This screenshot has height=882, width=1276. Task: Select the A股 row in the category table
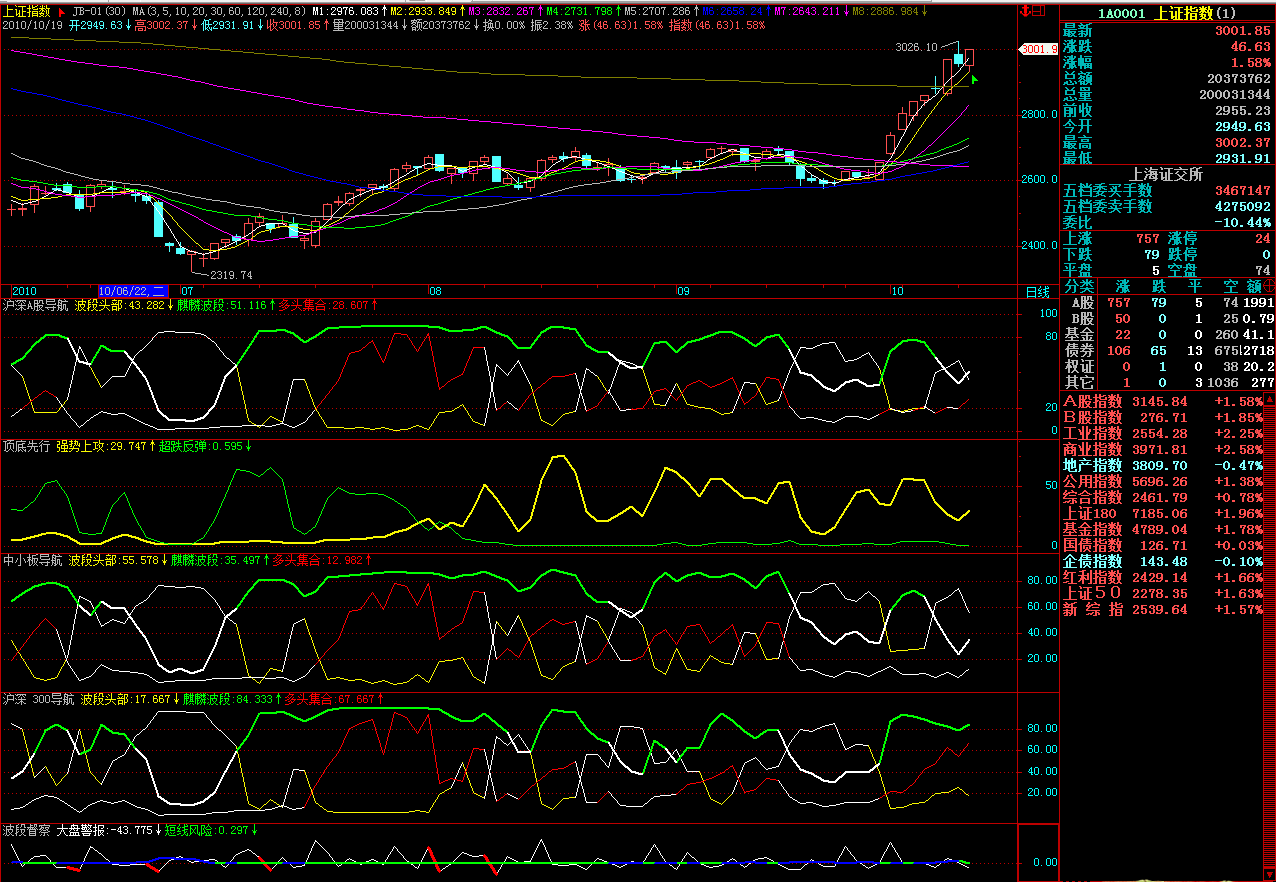coord(1168,302)
